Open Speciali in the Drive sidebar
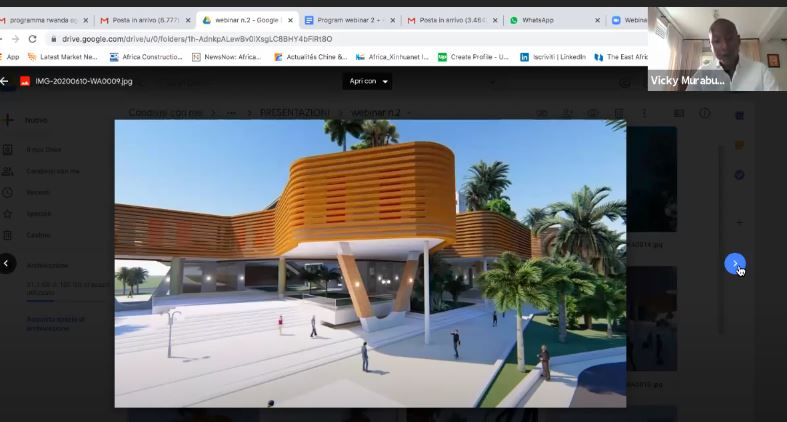787x422 pixels. tap(27, 214)
